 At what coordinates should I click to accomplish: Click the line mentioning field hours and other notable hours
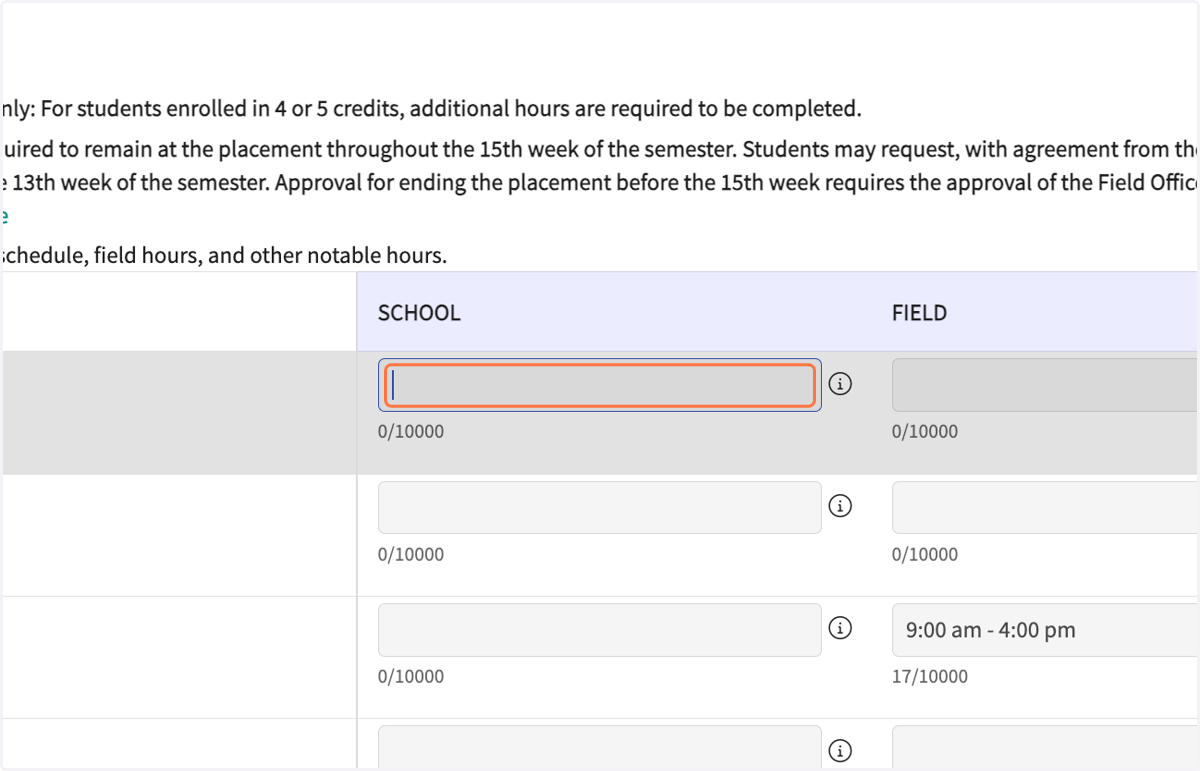(224, 255)
